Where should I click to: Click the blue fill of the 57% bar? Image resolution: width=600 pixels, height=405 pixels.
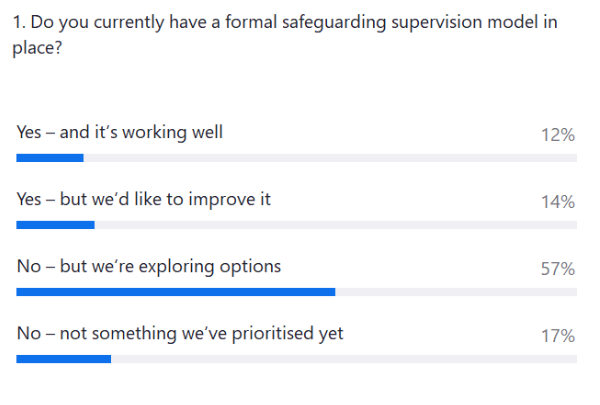tap(176, 292)
